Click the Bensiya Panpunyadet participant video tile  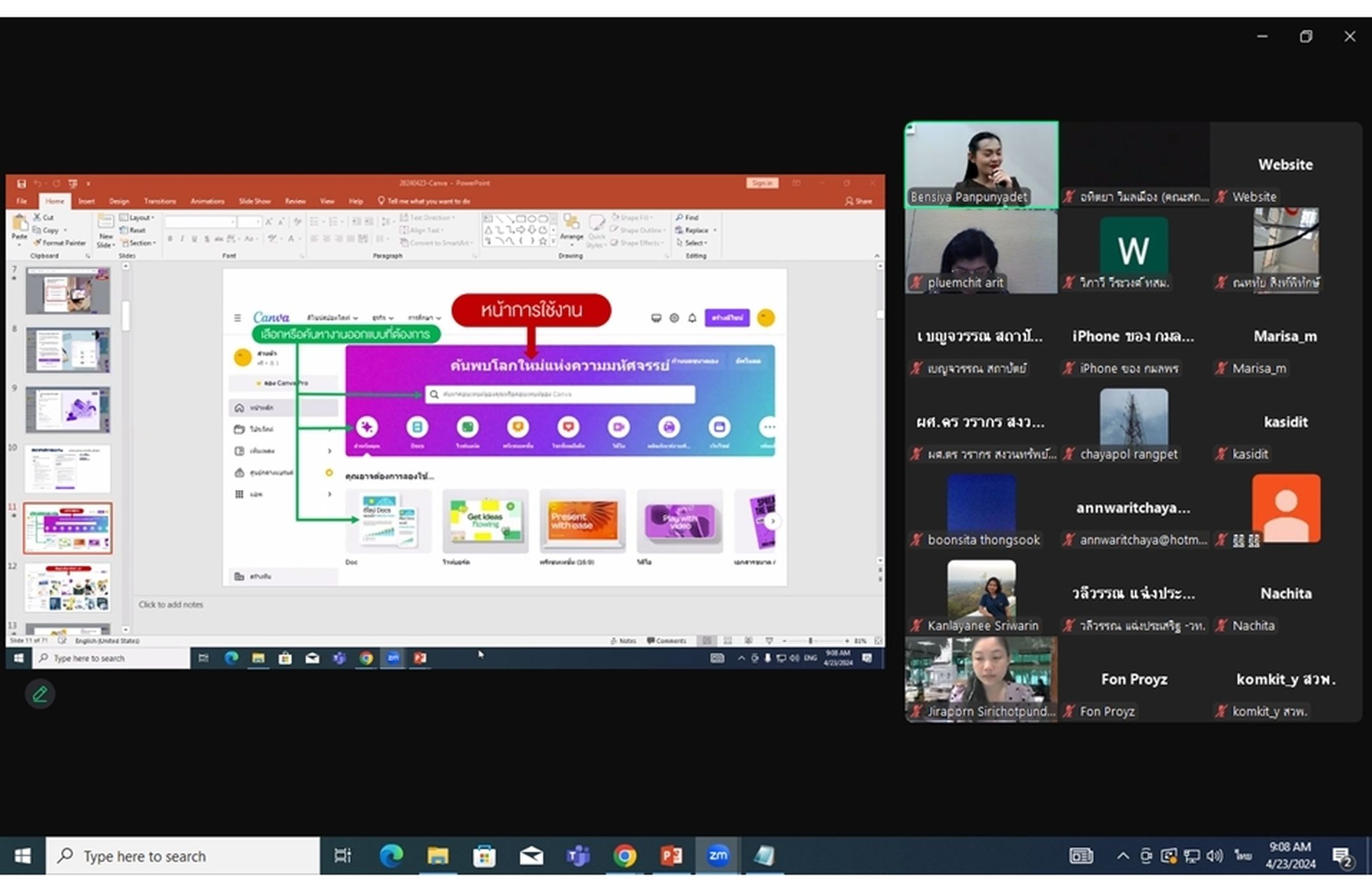pyautogui.click(x=981, y=165)
